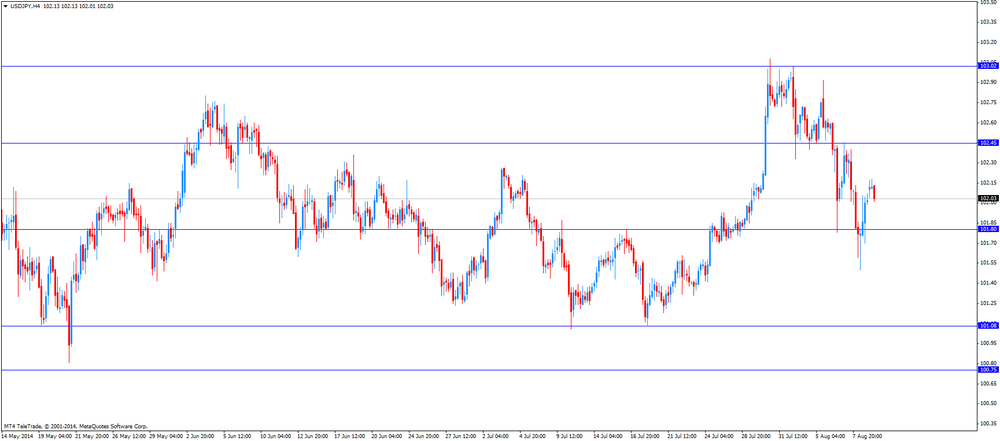Click the 28 Jul 20:00 time label
The width and height of the screenshot is (1000, 441).
point(758,437)
